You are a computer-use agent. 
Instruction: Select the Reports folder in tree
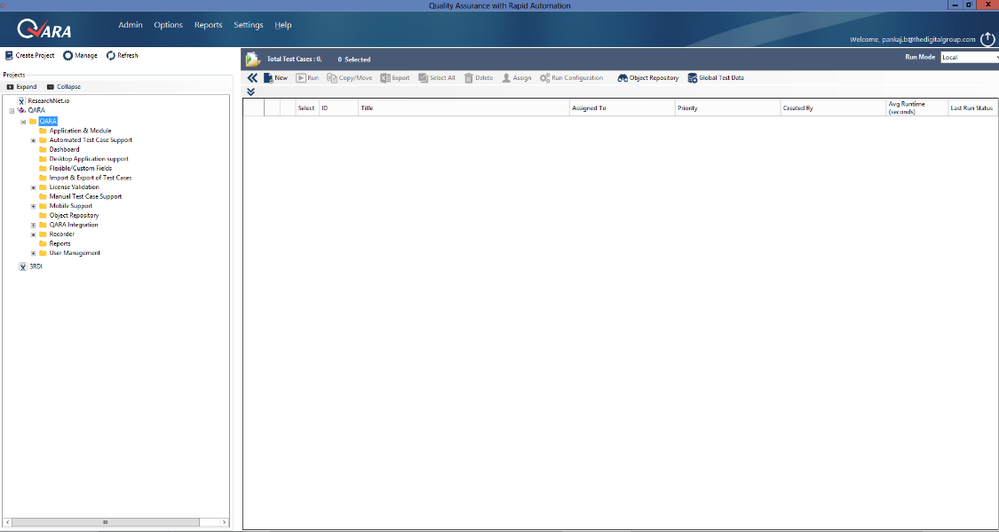[x=60, y=243]
